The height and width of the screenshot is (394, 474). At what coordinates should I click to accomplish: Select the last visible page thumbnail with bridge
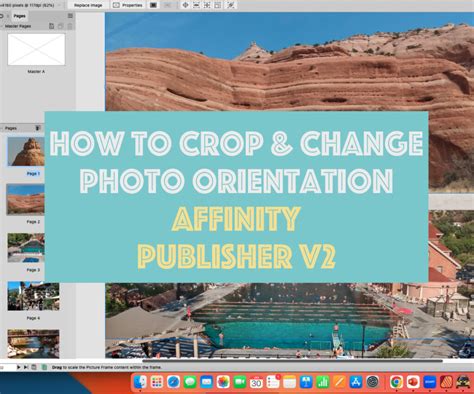[x=33, y=344]
